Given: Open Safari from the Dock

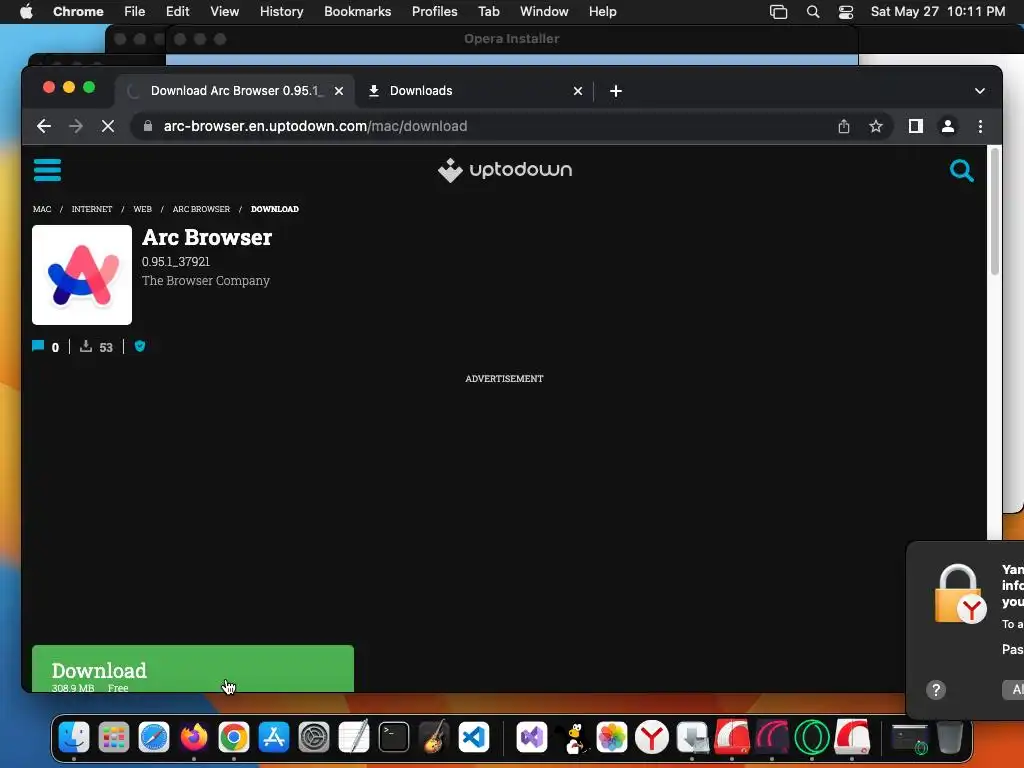Looking at the screenshot, I should (x=153, y=737).
